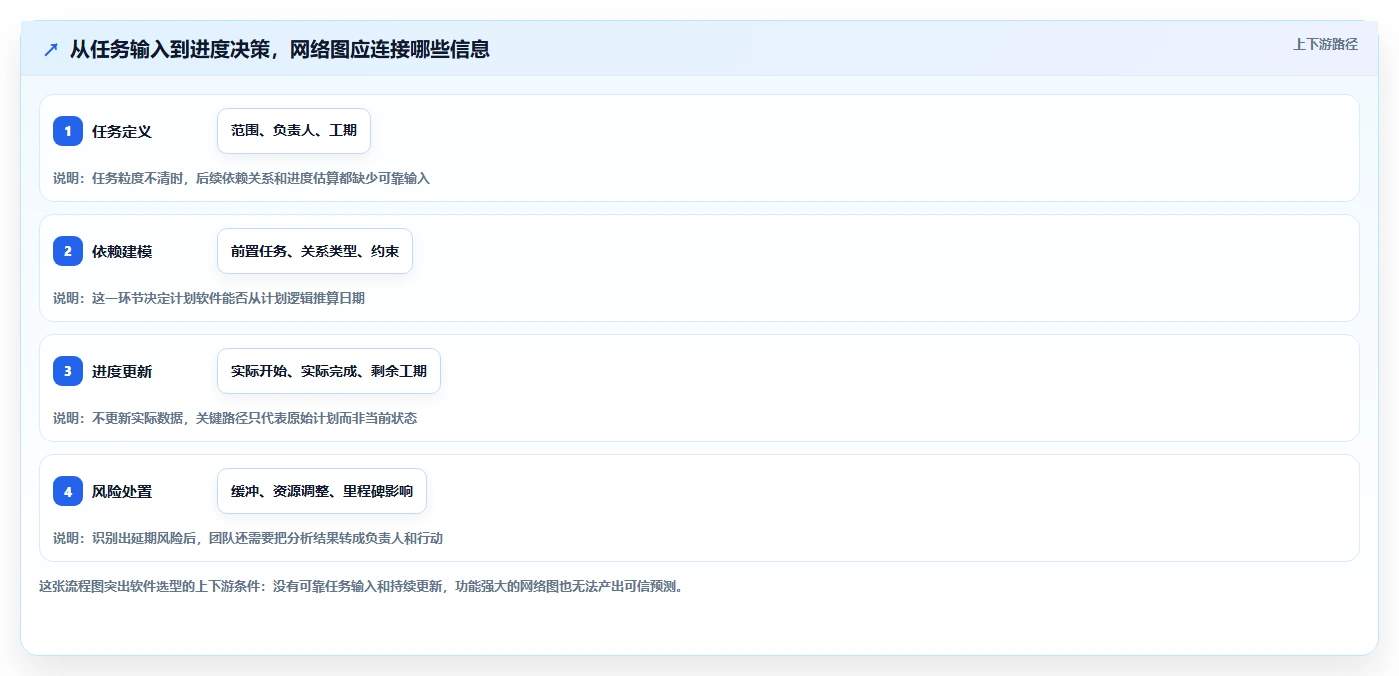Click the 前置任务、关系类型、约束 chip

315,251
